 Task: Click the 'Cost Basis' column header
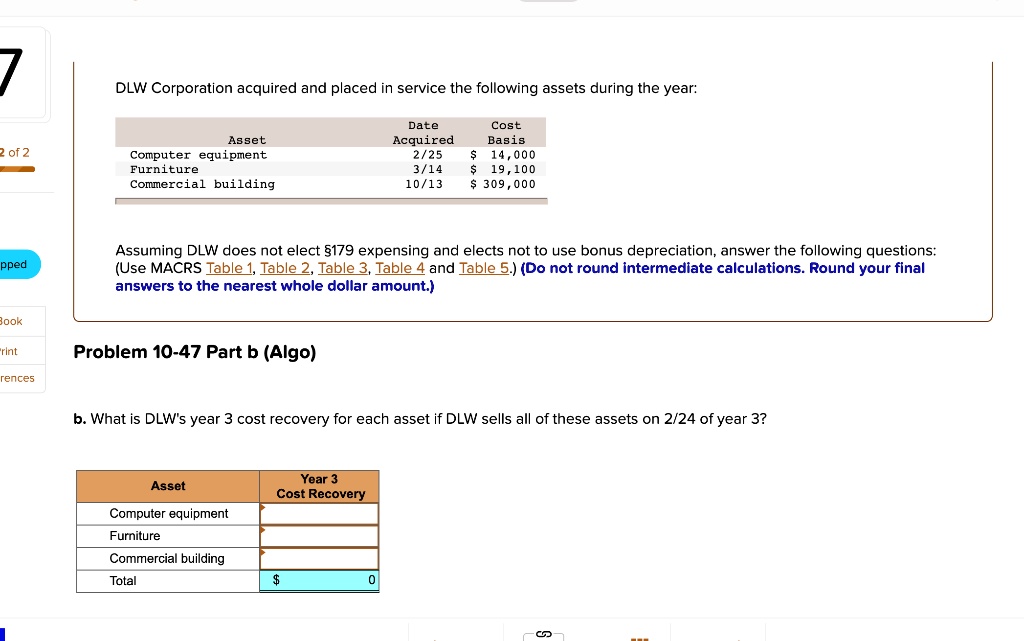point(506,133)
